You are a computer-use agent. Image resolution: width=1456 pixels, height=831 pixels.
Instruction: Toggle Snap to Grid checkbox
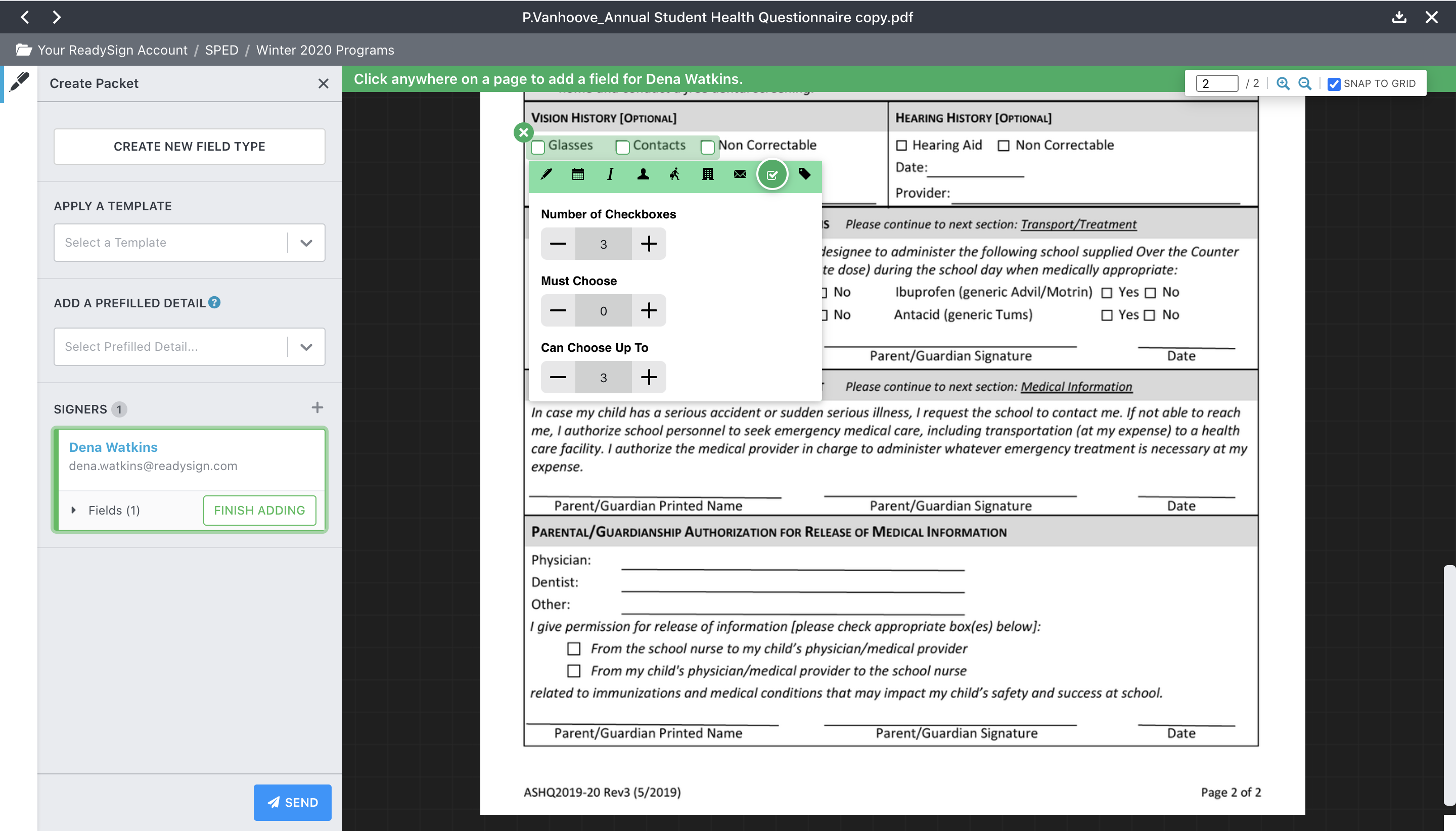tap(1334, 84)
